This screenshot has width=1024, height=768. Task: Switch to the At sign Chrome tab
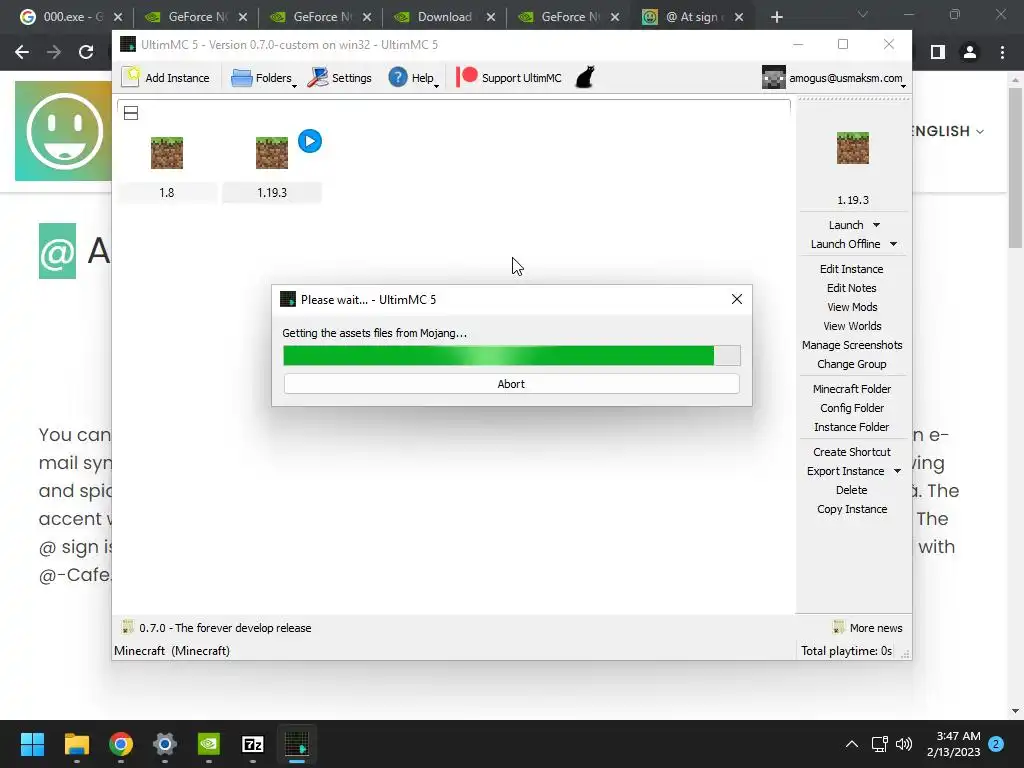[x=694, y=17]
